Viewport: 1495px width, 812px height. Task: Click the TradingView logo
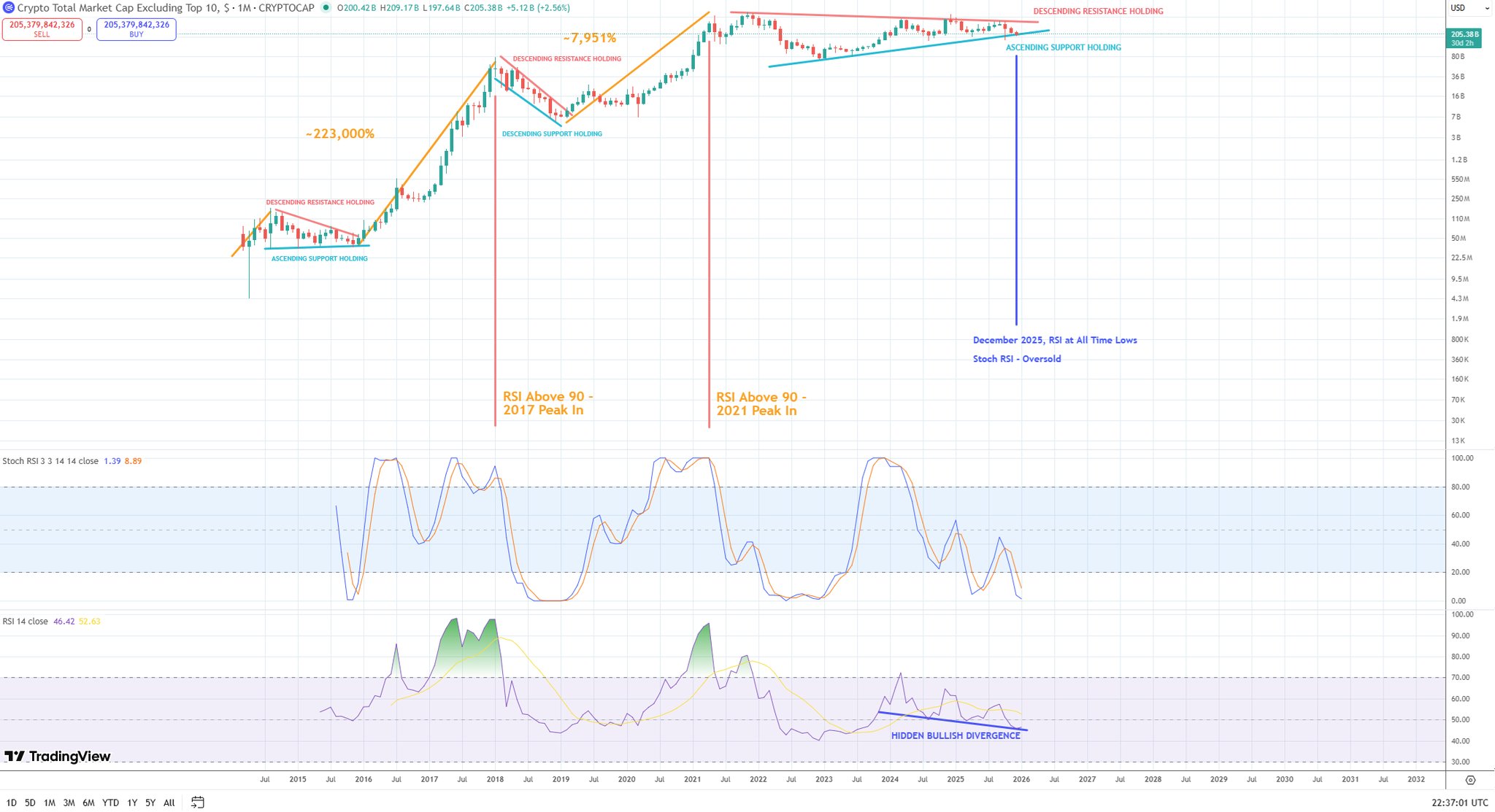pyautogui.click(x=58, y=757)
